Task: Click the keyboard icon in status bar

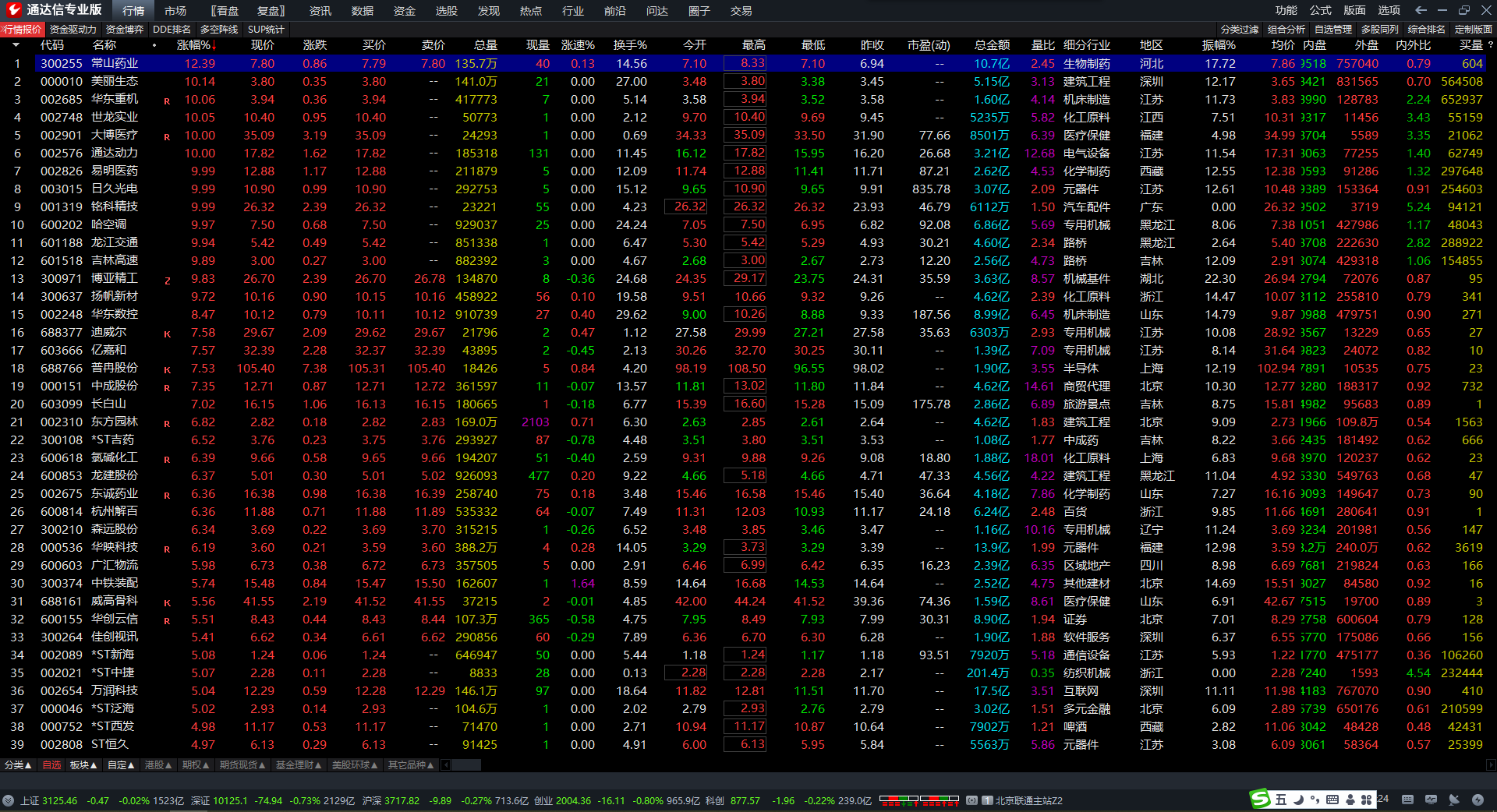Action: (x=1407, y=800)
